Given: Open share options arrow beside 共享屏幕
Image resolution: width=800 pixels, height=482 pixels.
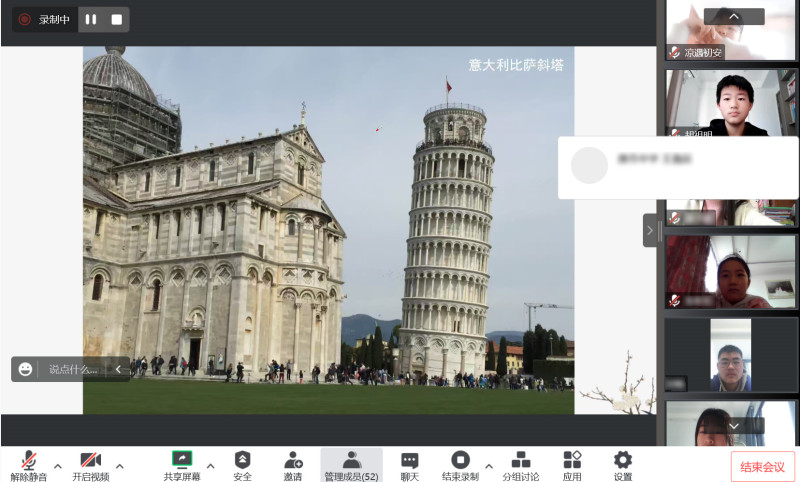Looking at the screenshot, I should 210,465.
